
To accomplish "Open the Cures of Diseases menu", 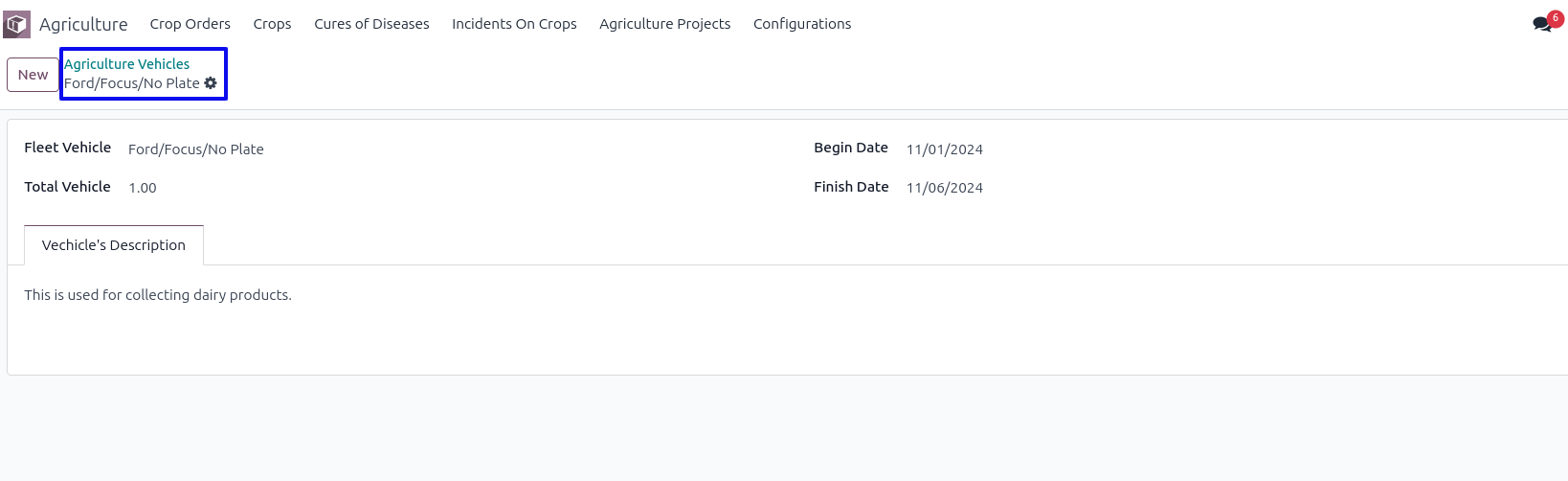I will point(371,24).
